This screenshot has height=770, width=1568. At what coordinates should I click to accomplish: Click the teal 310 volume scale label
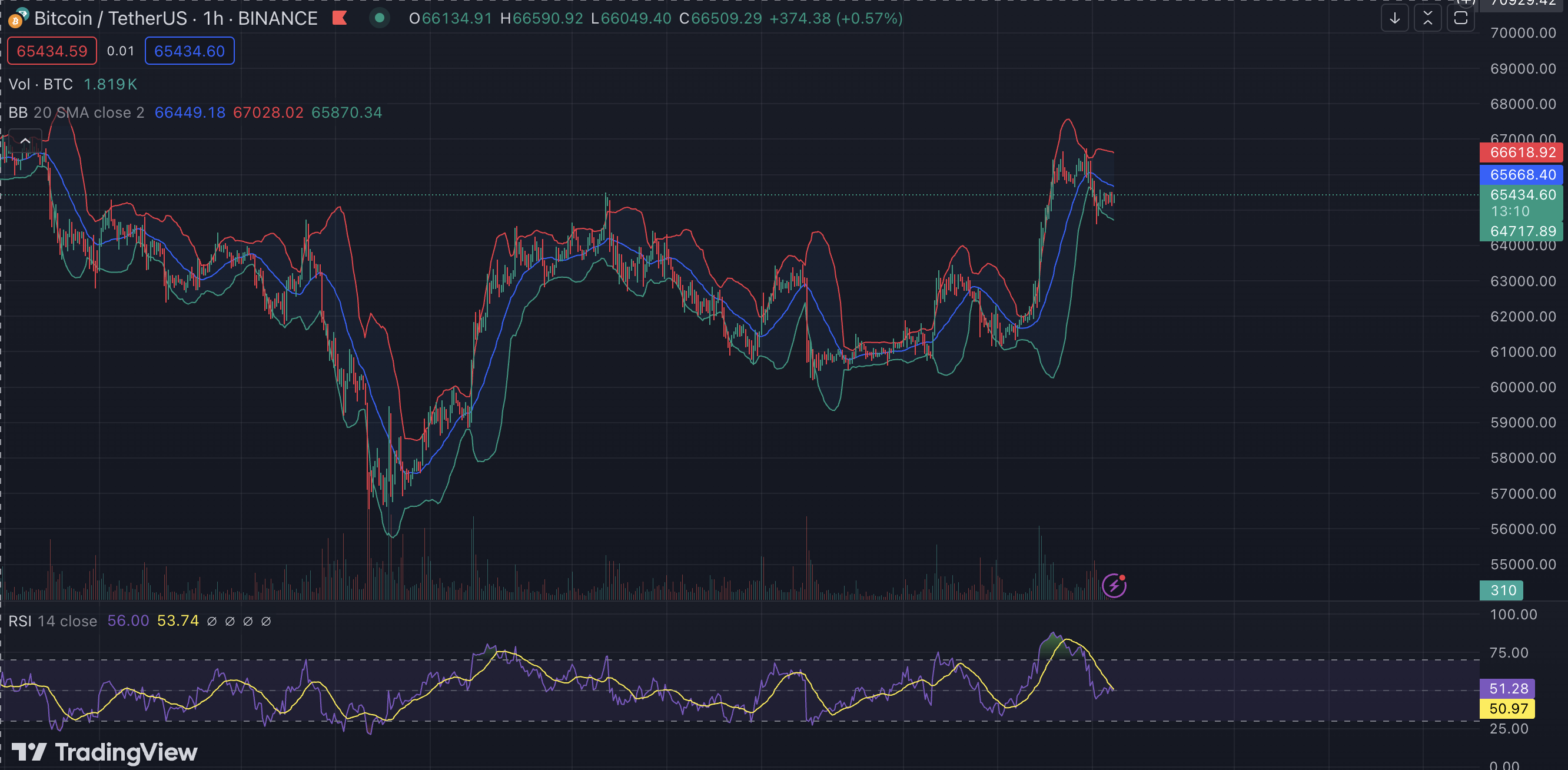coord(1501,590)
